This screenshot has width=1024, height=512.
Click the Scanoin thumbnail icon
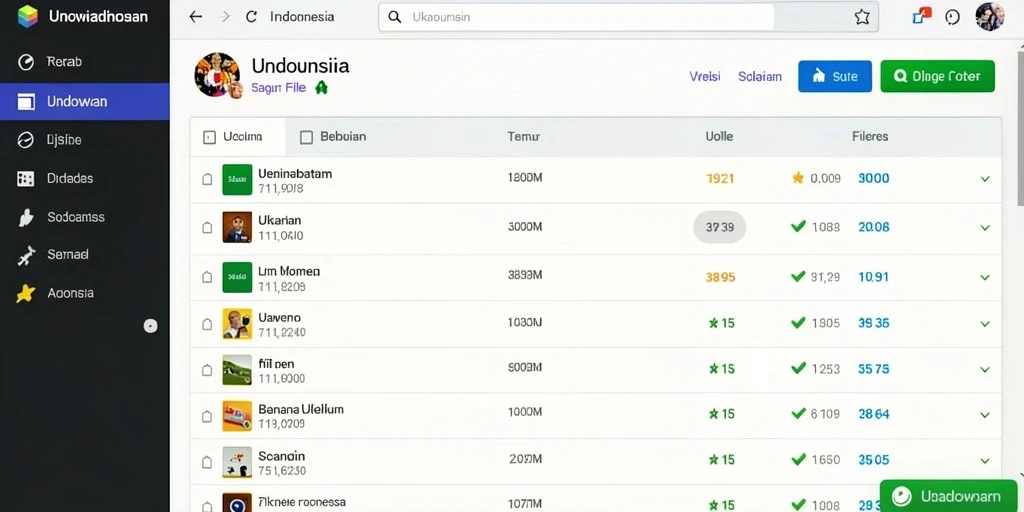pyautogui.click(x=237, y=462)
